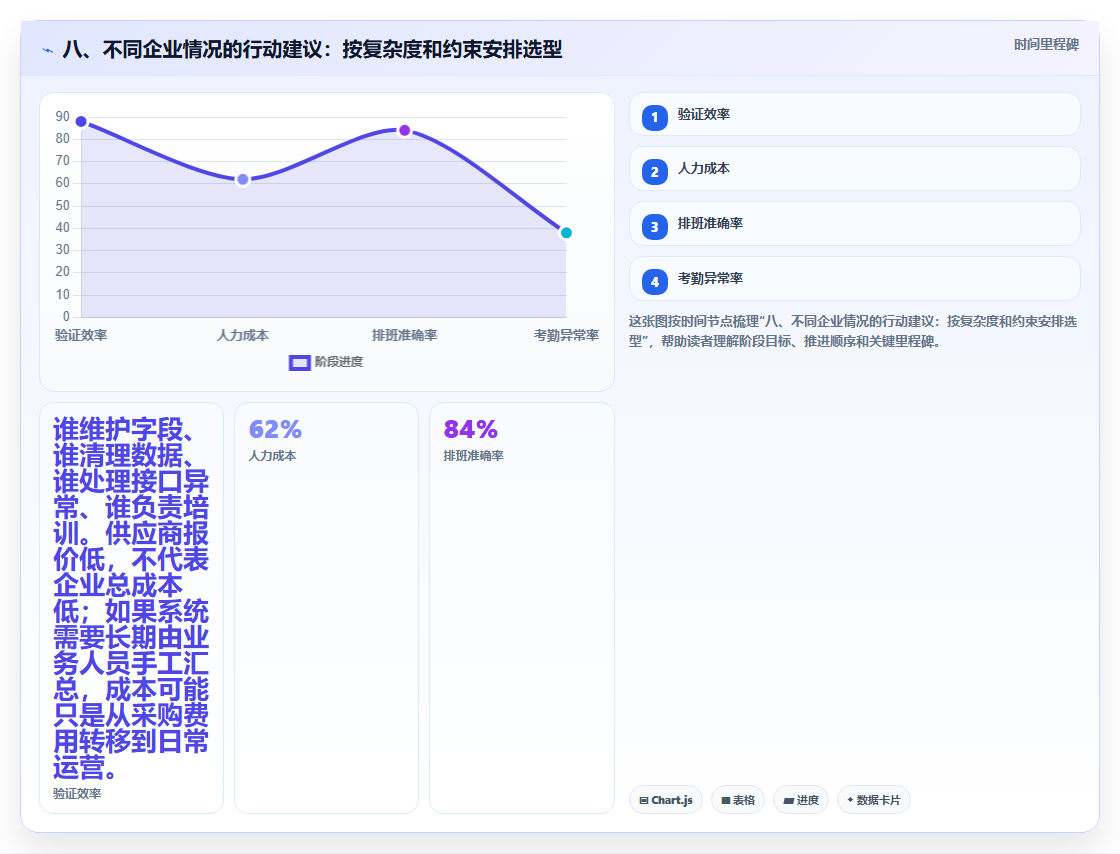
Task: Click the 验证效率 caption in the left card
Action: [x=77, y=793]
